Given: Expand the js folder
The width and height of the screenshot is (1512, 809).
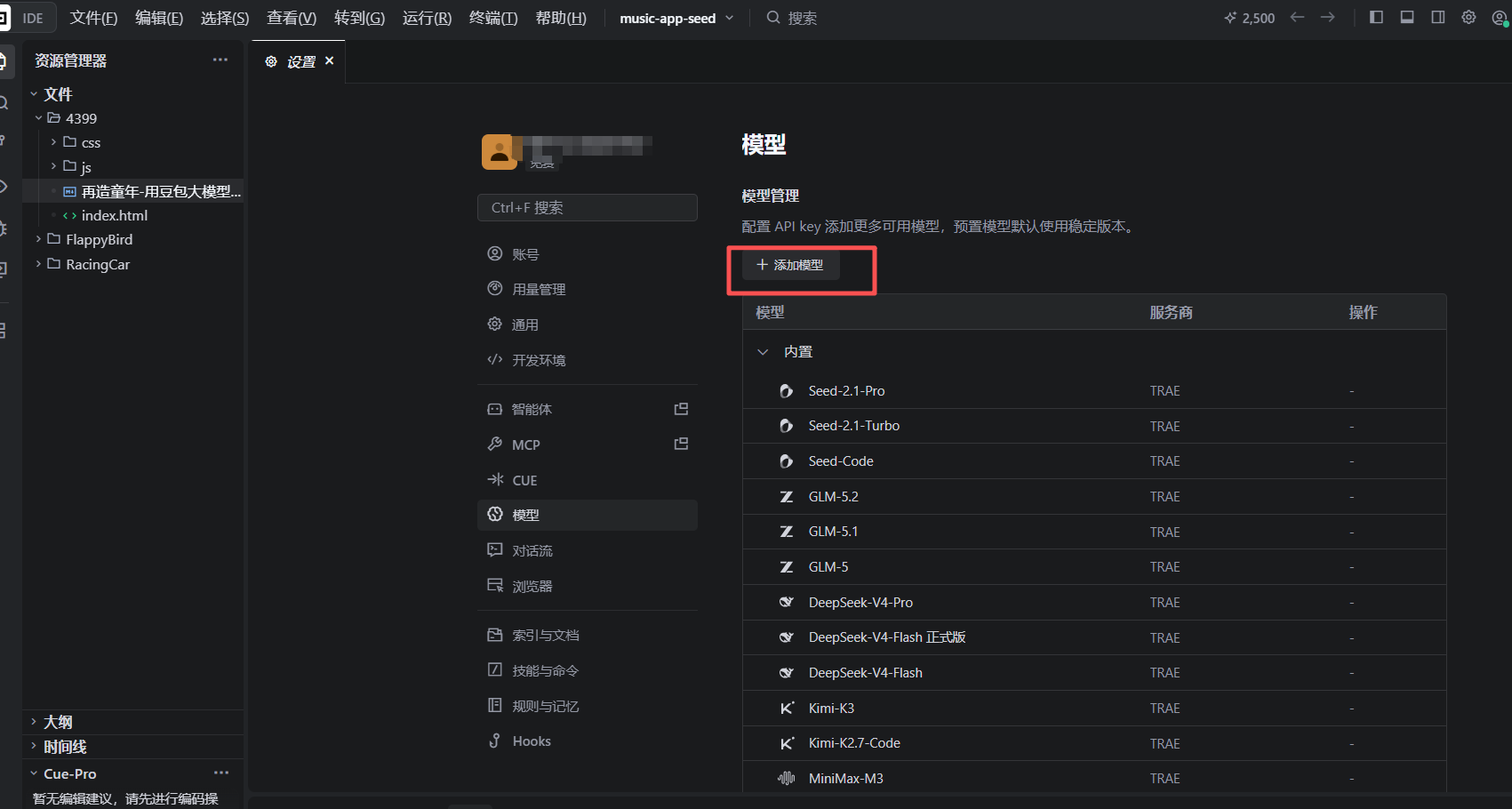Looking at the screenshot, I should click(53, 165).
